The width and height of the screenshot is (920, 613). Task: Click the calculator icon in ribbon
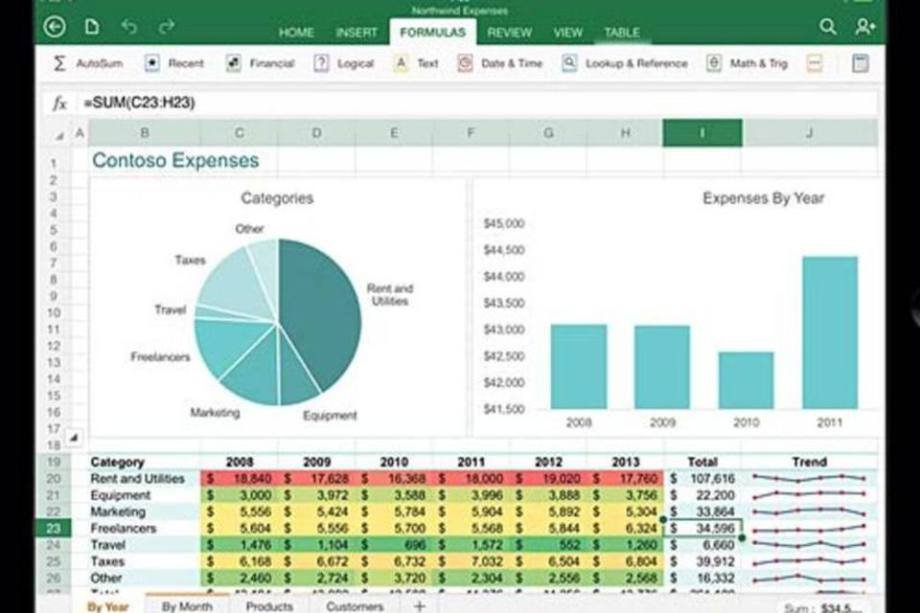tap(860, 63)
